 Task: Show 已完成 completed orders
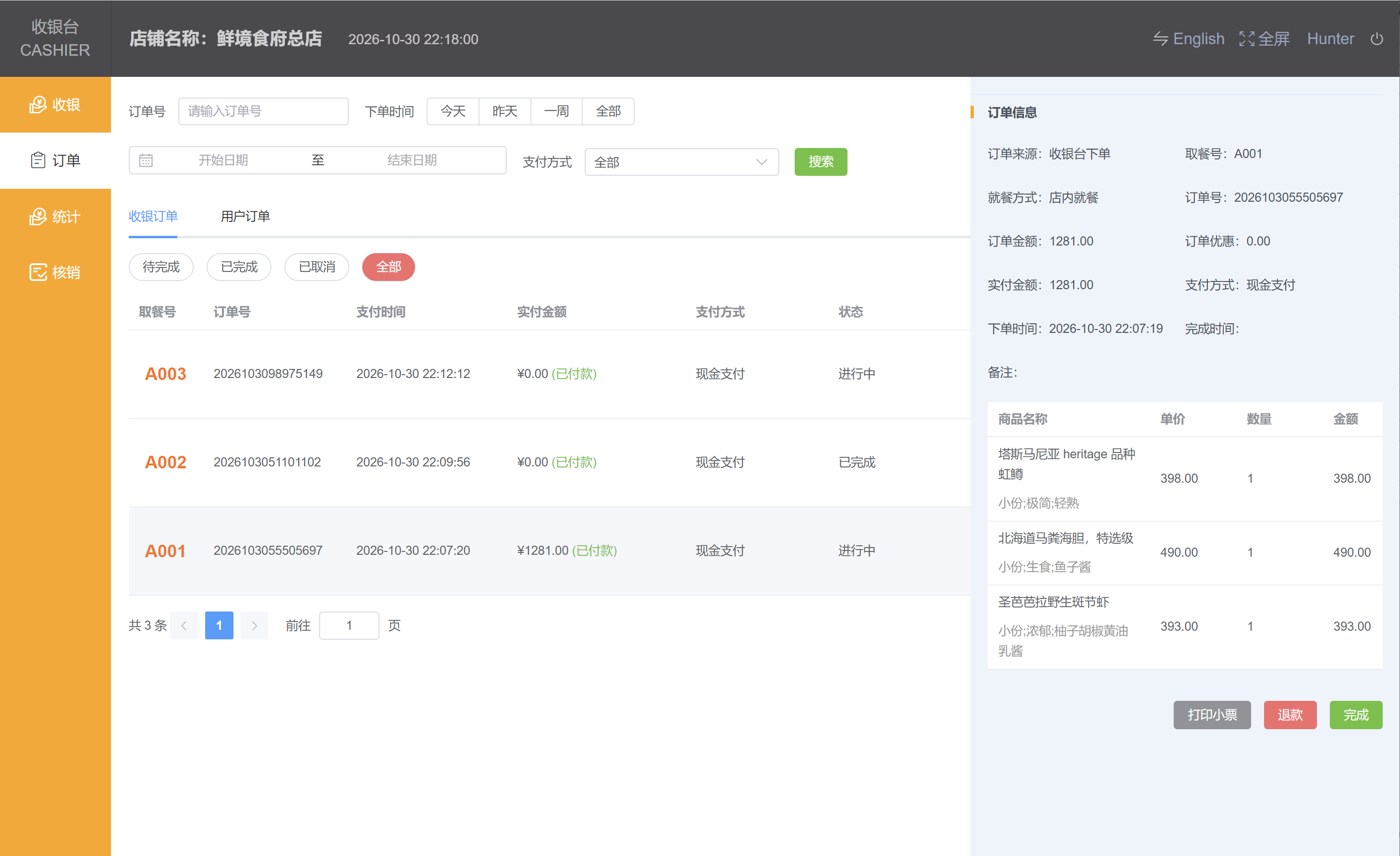[x=239, y=267]
